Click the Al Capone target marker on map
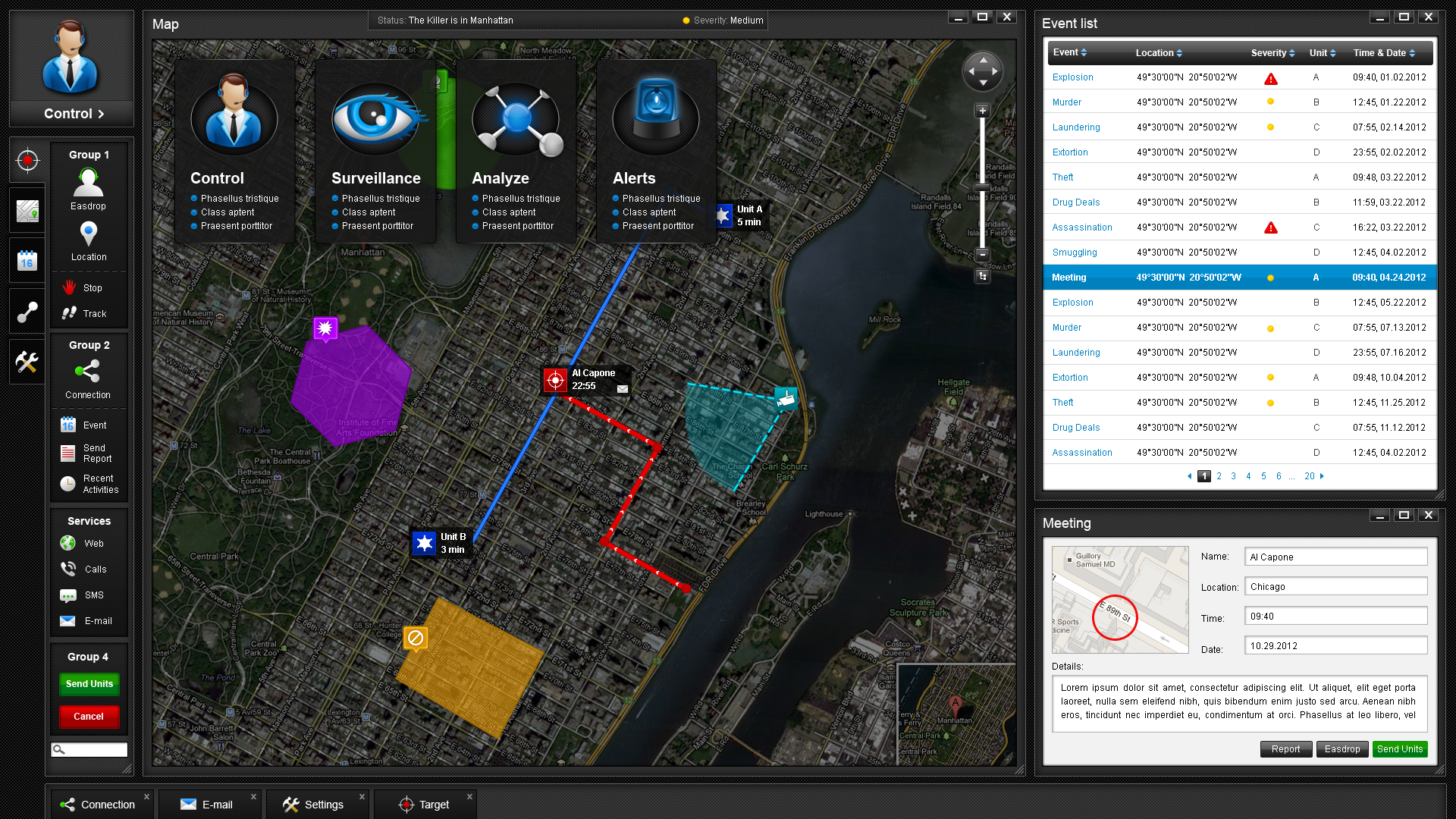The width and height of the screenshot is (1456, 819). pos(555,380)
